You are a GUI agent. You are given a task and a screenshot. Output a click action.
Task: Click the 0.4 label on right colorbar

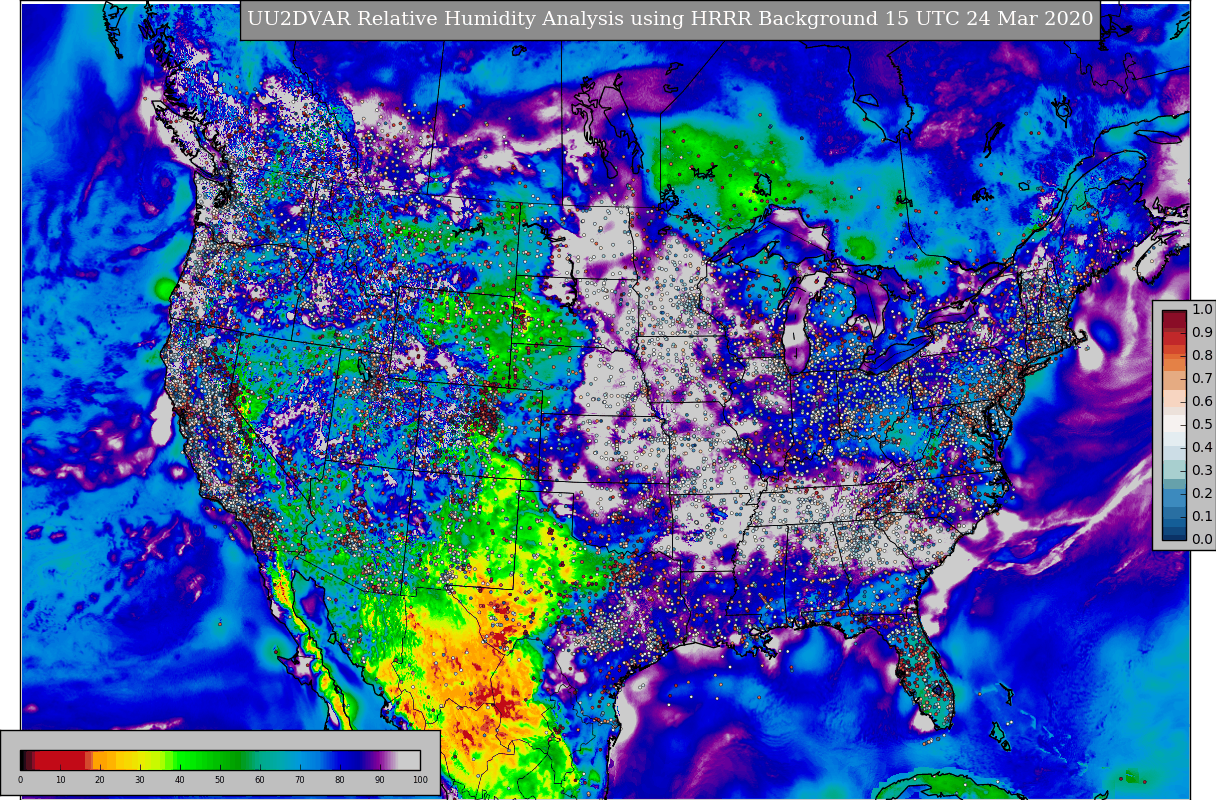[x=1202, y=447]
